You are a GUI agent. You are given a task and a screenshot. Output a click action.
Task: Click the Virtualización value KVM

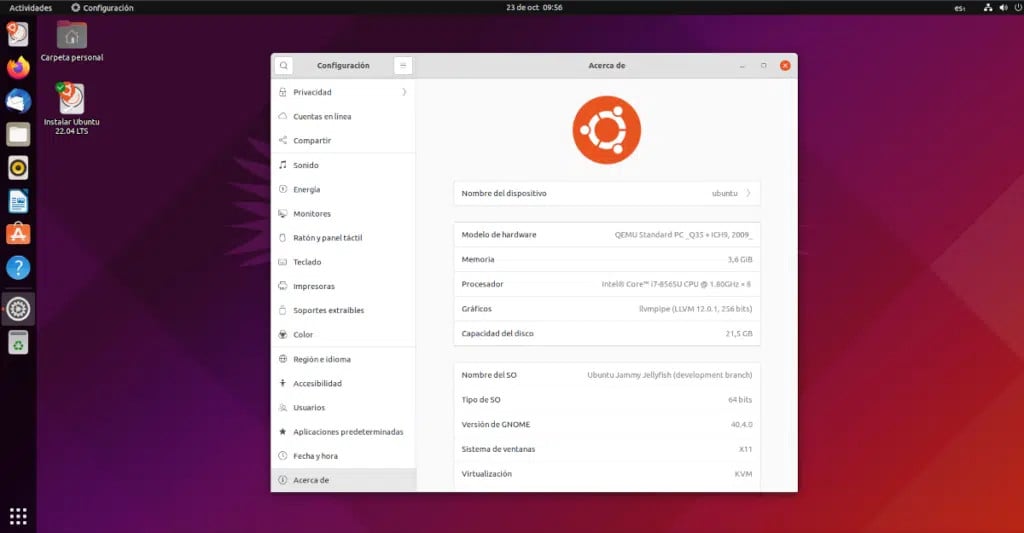pos(743,474)
